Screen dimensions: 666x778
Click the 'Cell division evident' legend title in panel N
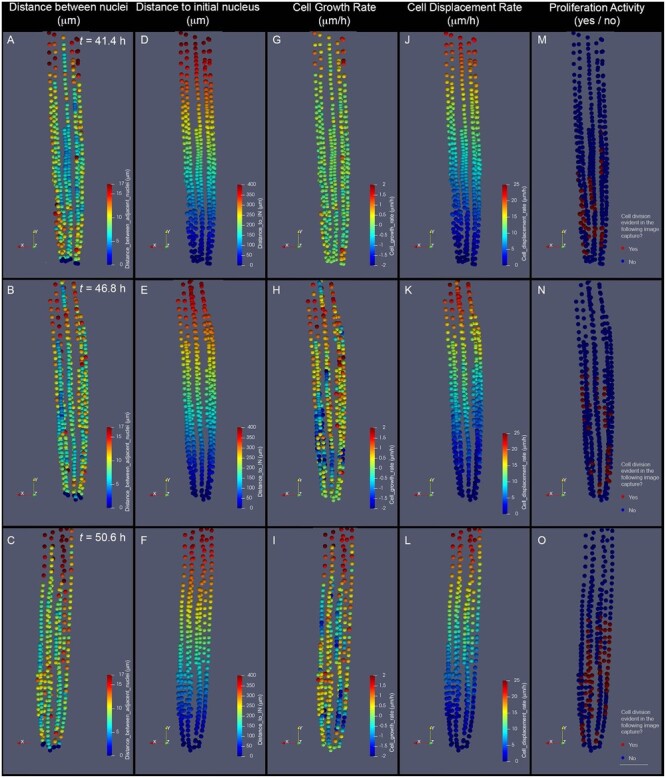(x=640, y=474)
